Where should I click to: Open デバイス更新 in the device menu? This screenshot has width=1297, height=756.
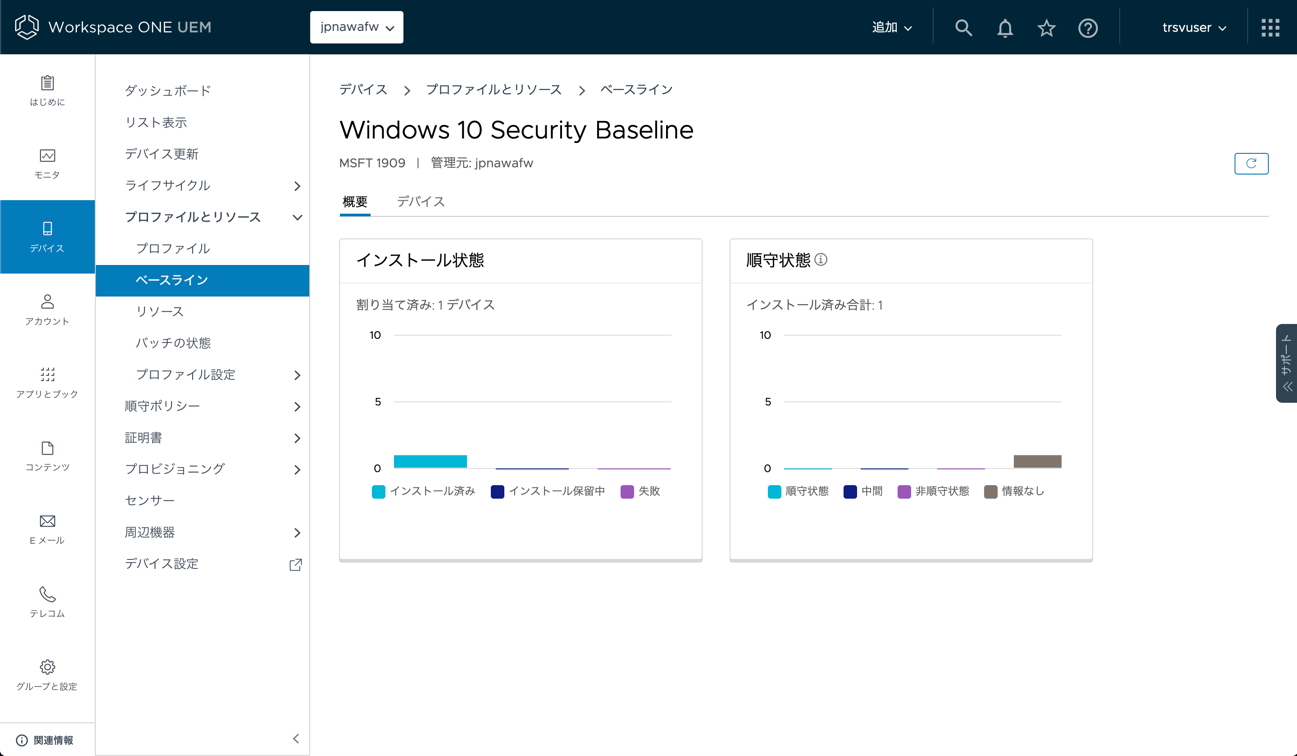162,154
